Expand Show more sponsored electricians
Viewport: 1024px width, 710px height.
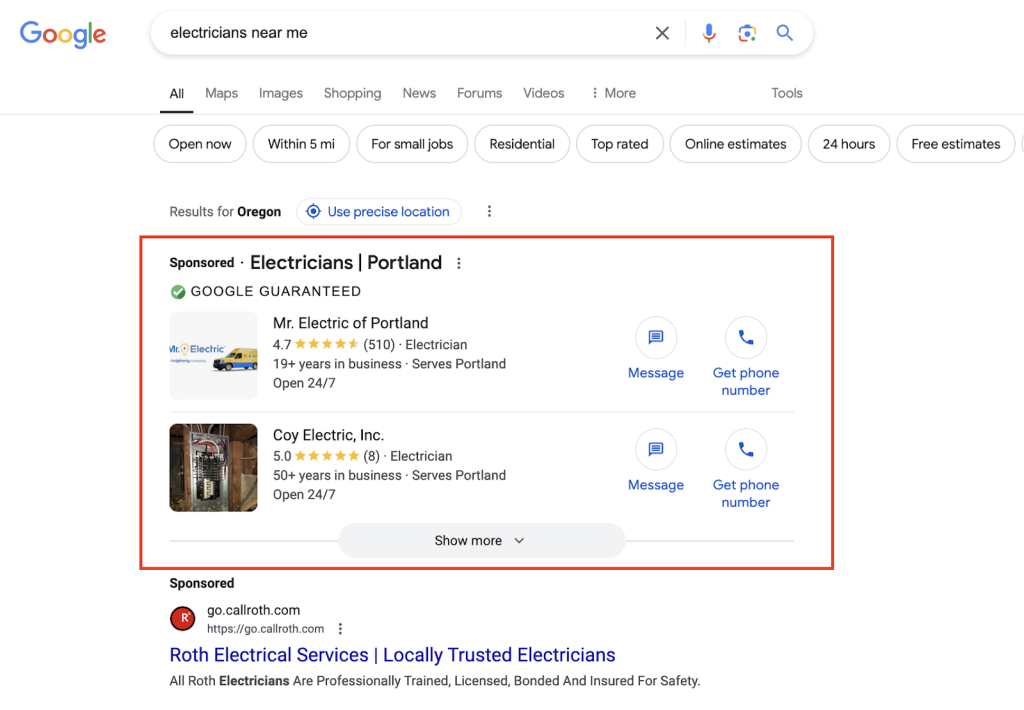pos(481,541)
